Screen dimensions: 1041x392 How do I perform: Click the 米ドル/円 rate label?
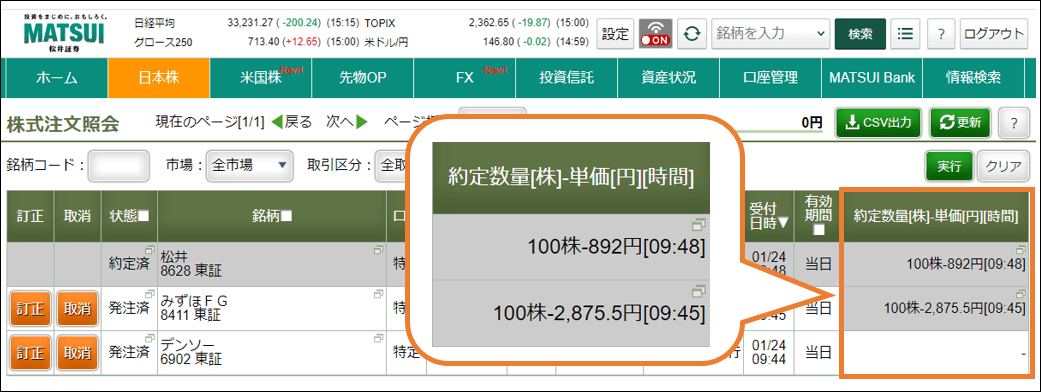click(x=386, y=43)
